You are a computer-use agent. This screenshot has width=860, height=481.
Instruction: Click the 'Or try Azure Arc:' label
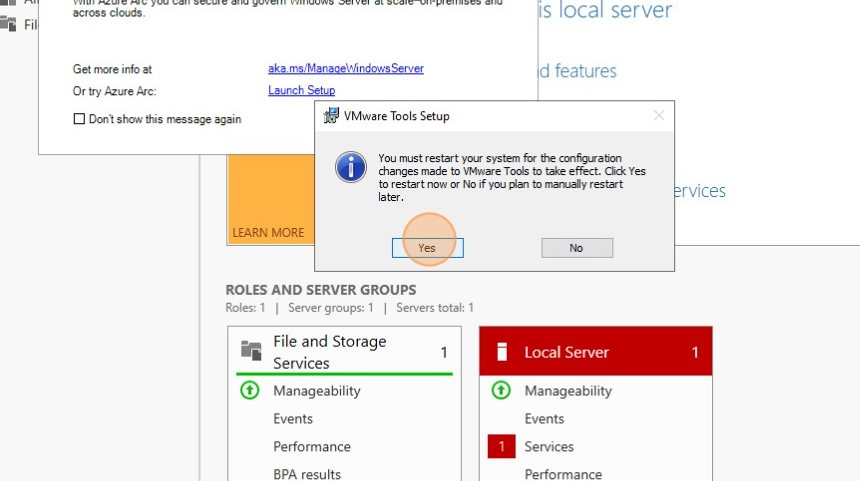[115, 91]
